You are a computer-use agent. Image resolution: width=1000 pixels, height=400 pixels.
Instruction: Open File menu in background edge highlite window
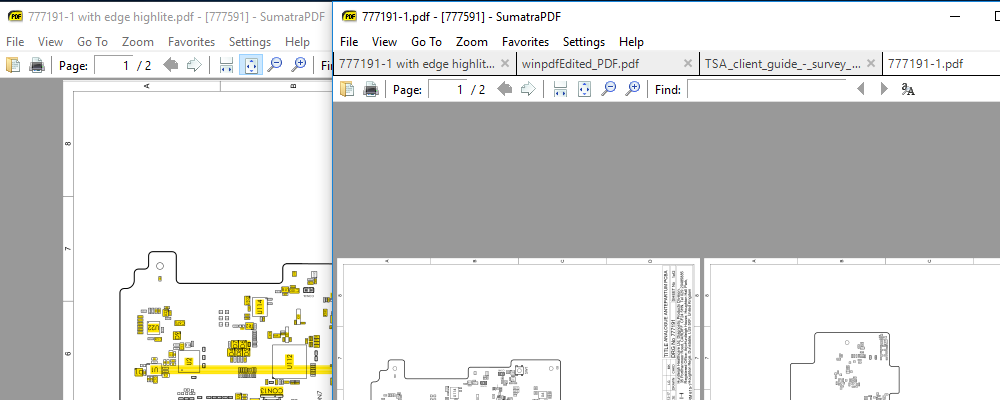pyautogui.click(x=15, y=42)
